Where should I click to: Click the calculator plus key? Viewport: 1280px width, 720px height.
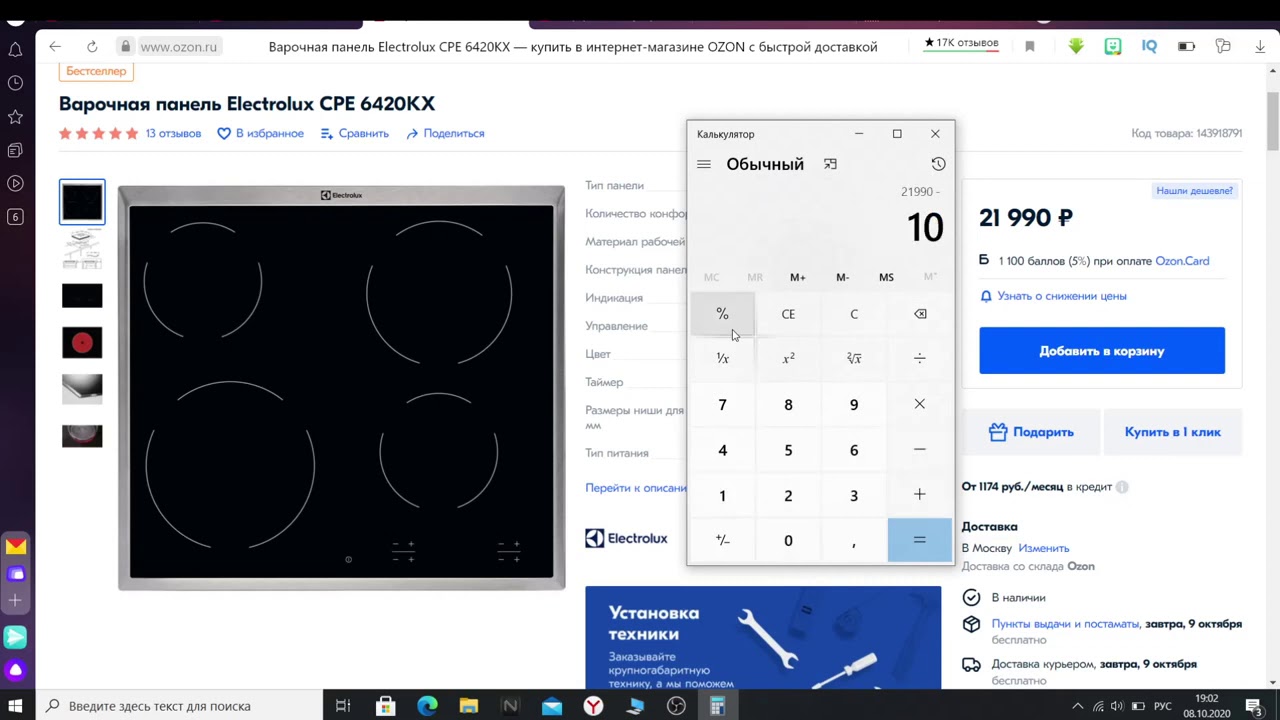coord(920,495)
